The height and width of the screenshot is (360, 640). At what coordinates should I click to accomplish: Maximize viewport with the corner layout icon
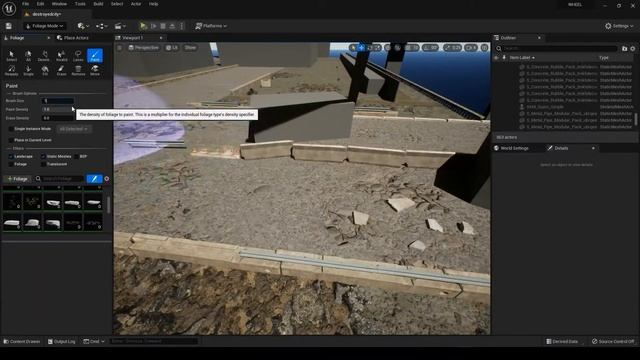point(484,48)
